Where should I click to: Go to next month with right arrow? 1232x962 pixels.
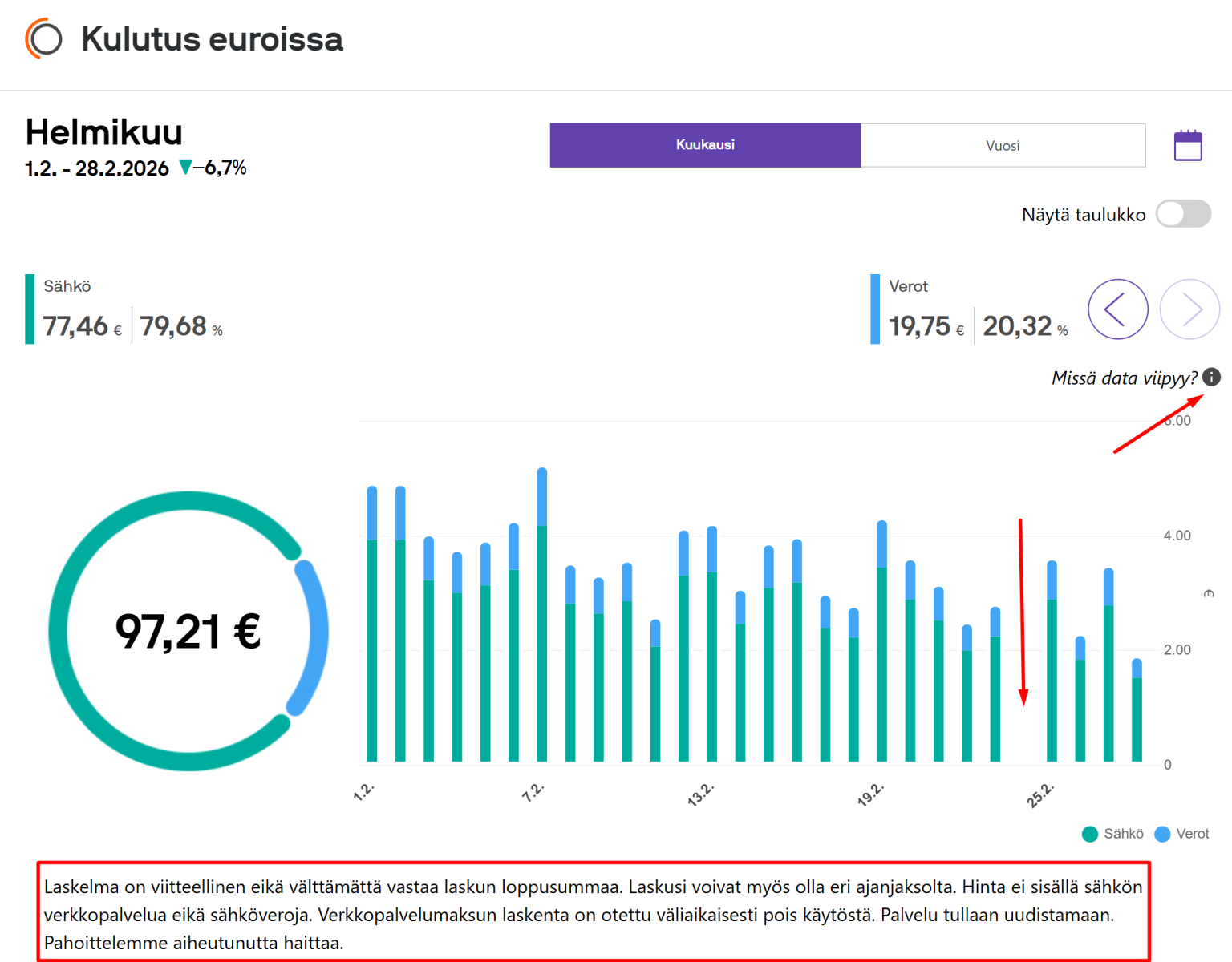click(1189, 309)
